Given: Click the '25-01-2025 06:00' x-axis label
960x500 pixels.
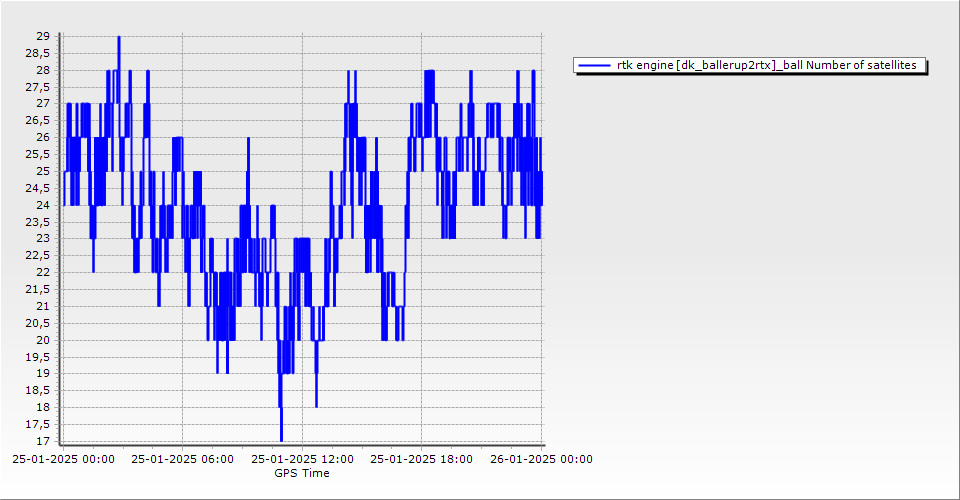Looking at the screenshot, I should (x=183, y=460).
